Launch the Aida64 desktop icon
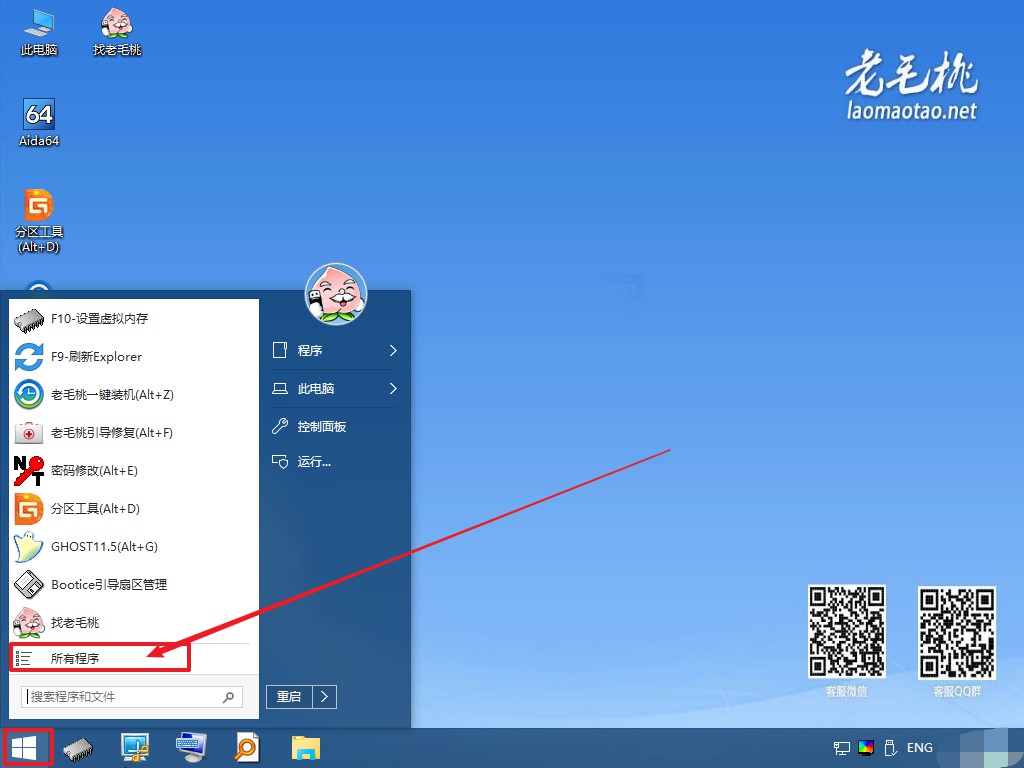The image size is (1024, 768). [39, 123]
